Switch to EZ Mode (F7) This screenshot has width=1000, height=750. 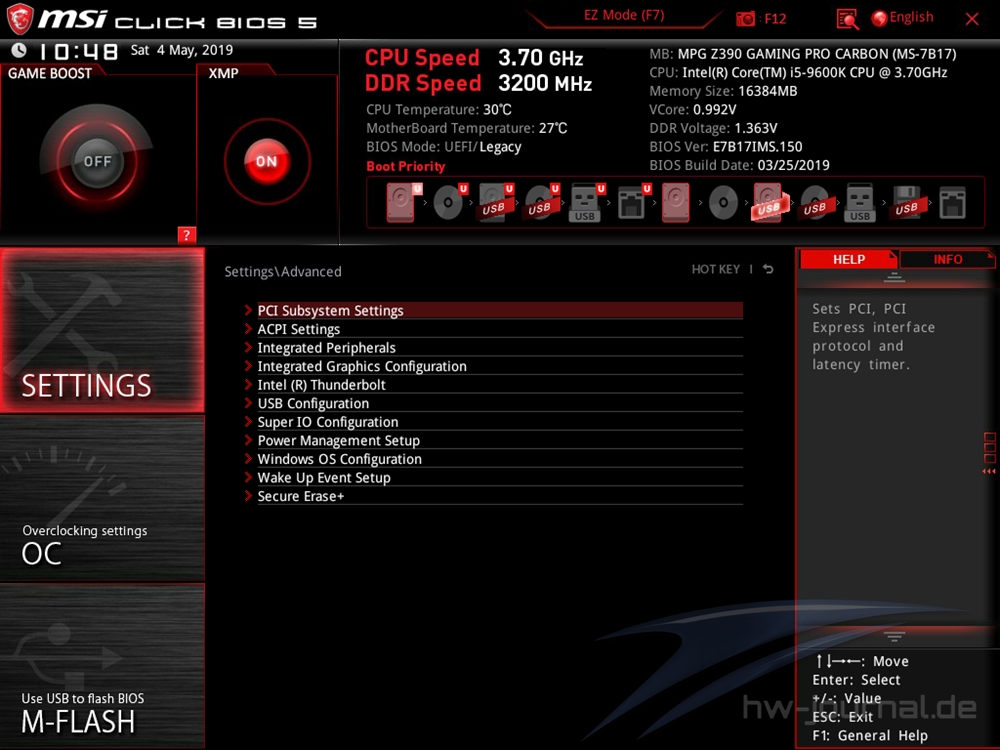[x=624, y=15]
